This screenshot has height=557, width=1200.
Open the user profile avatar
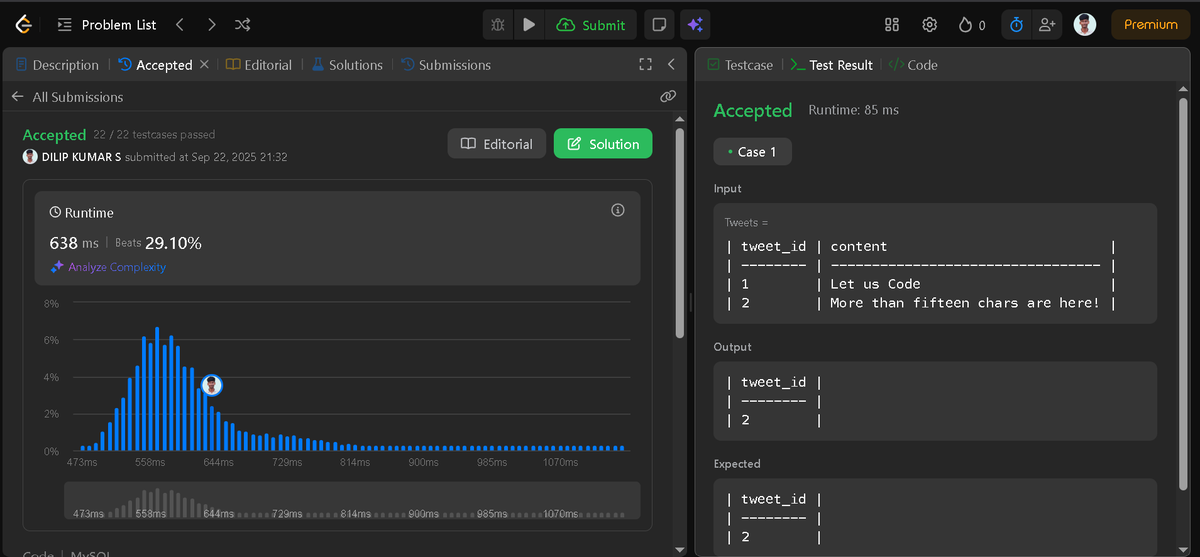point(1085,24)
